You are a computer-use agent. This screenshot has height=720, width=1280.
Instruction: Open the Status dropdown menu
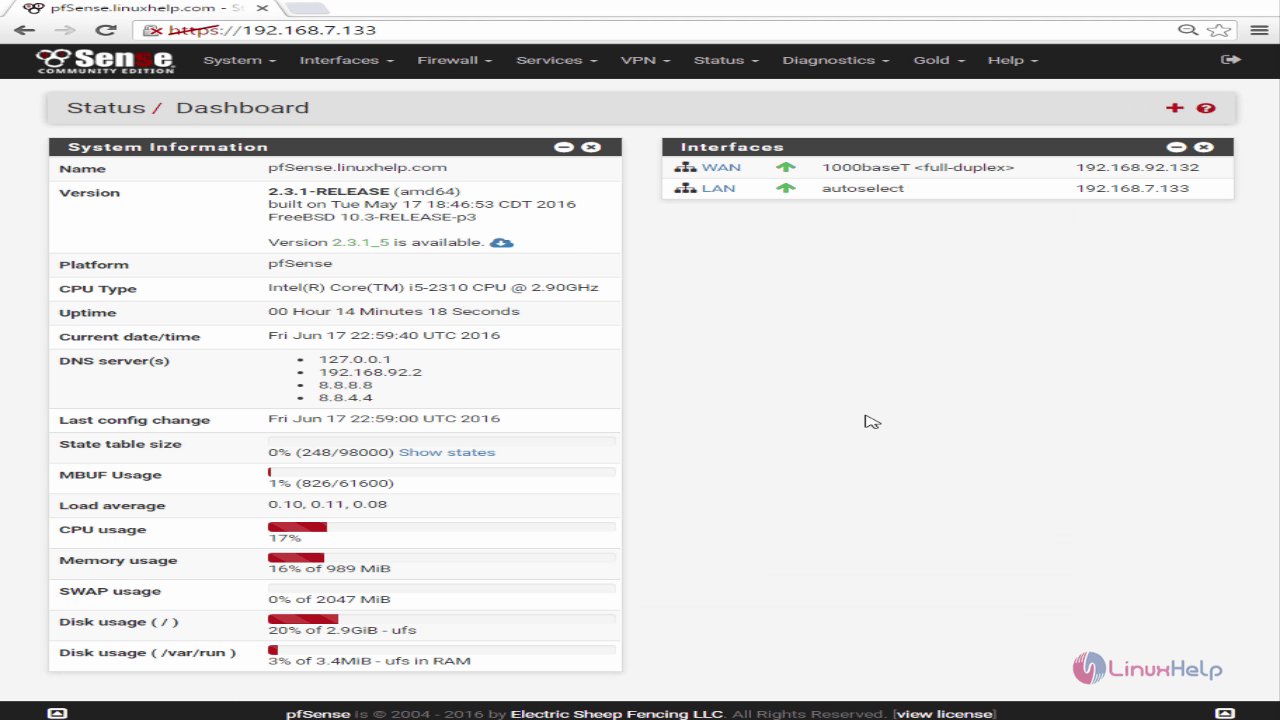726,60
